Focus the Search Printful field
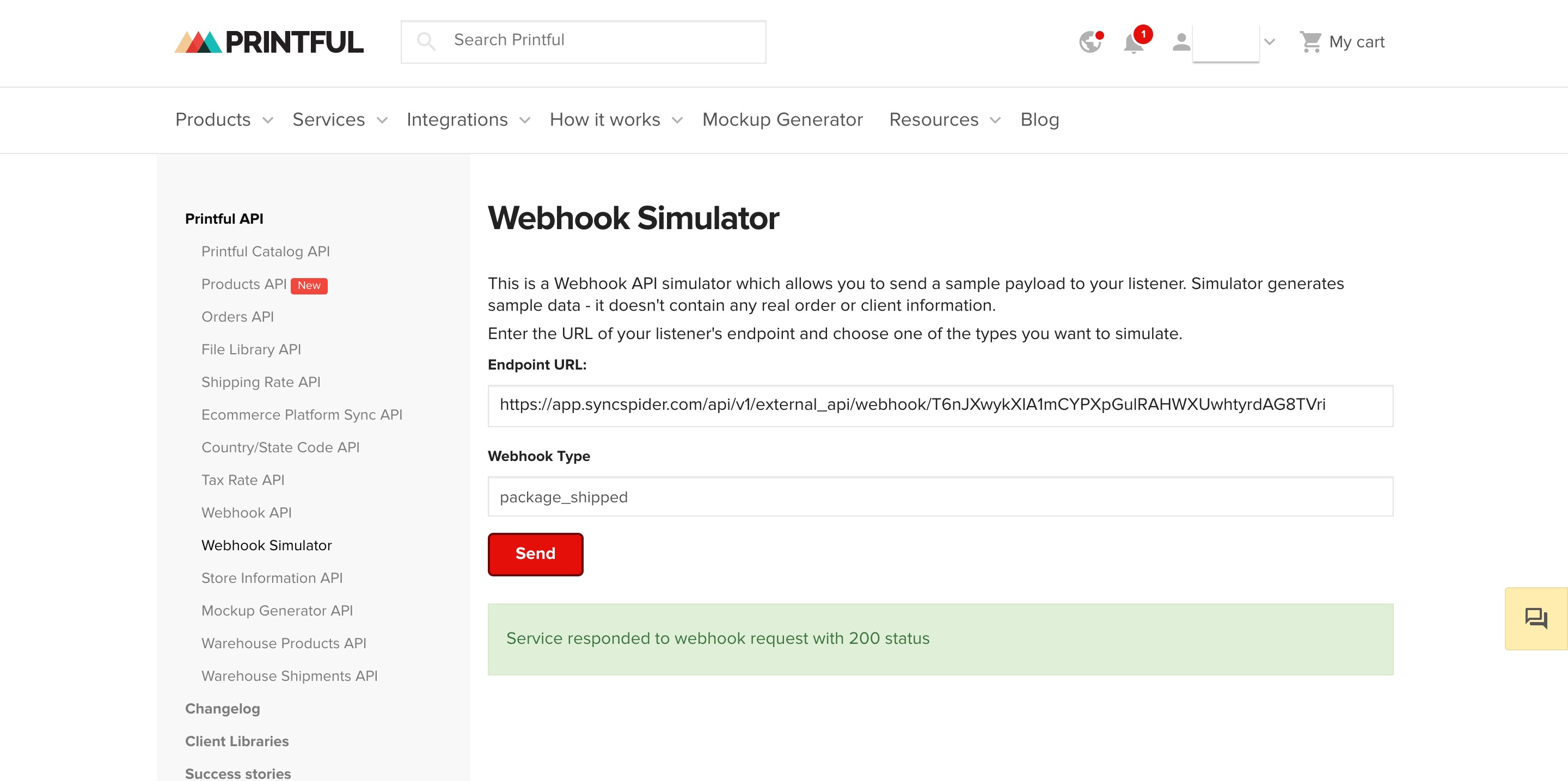The image size is (1568, 781). [x=583, y=41]
